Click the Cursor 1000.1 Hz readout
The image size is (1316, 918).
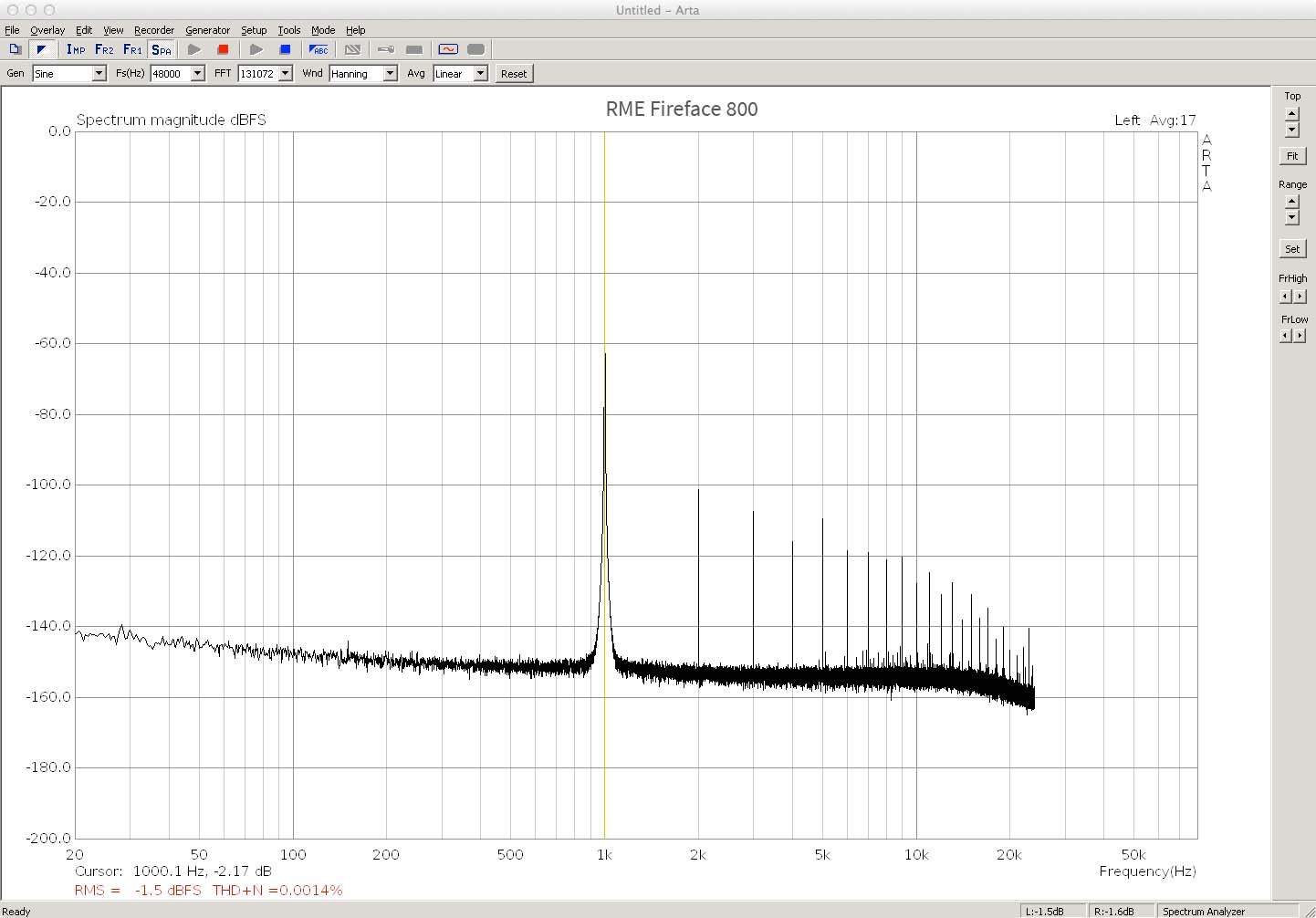coord(173,871)
